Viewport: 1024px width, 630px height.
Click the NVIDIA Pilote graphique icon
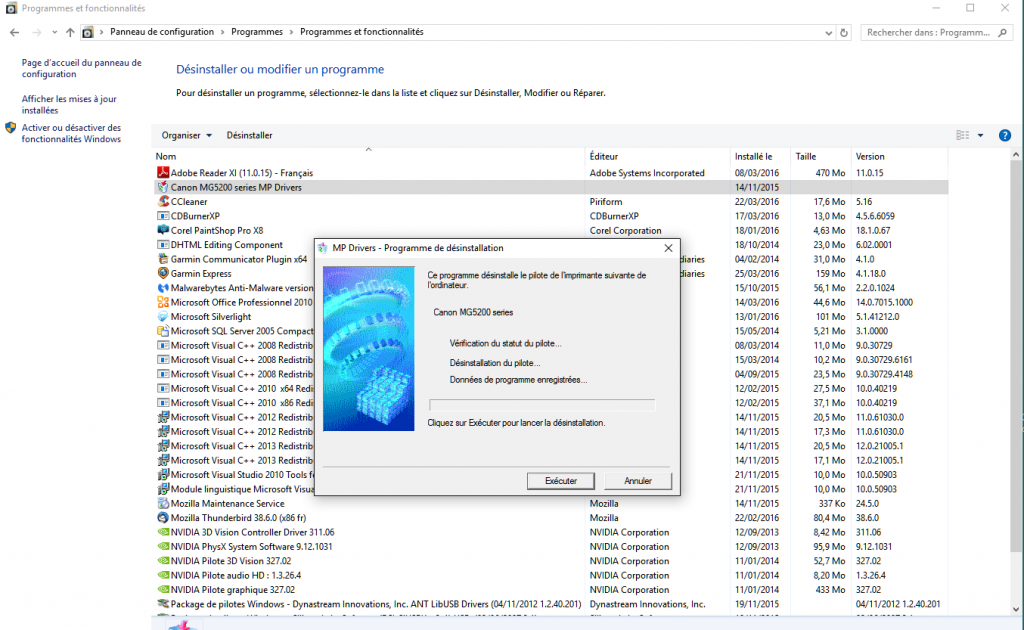pyautogui.click(x=163, y=590)
